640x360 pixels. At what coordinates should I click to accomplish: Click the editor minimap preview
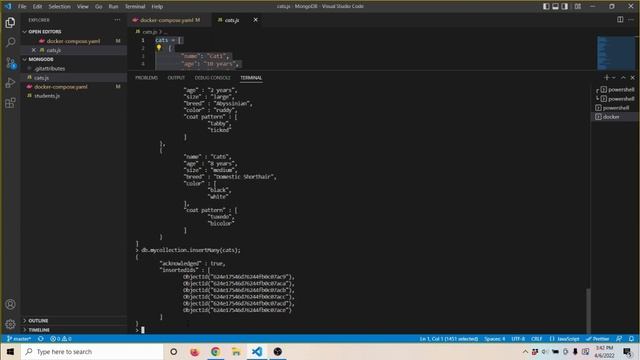[x=616, y=53]
